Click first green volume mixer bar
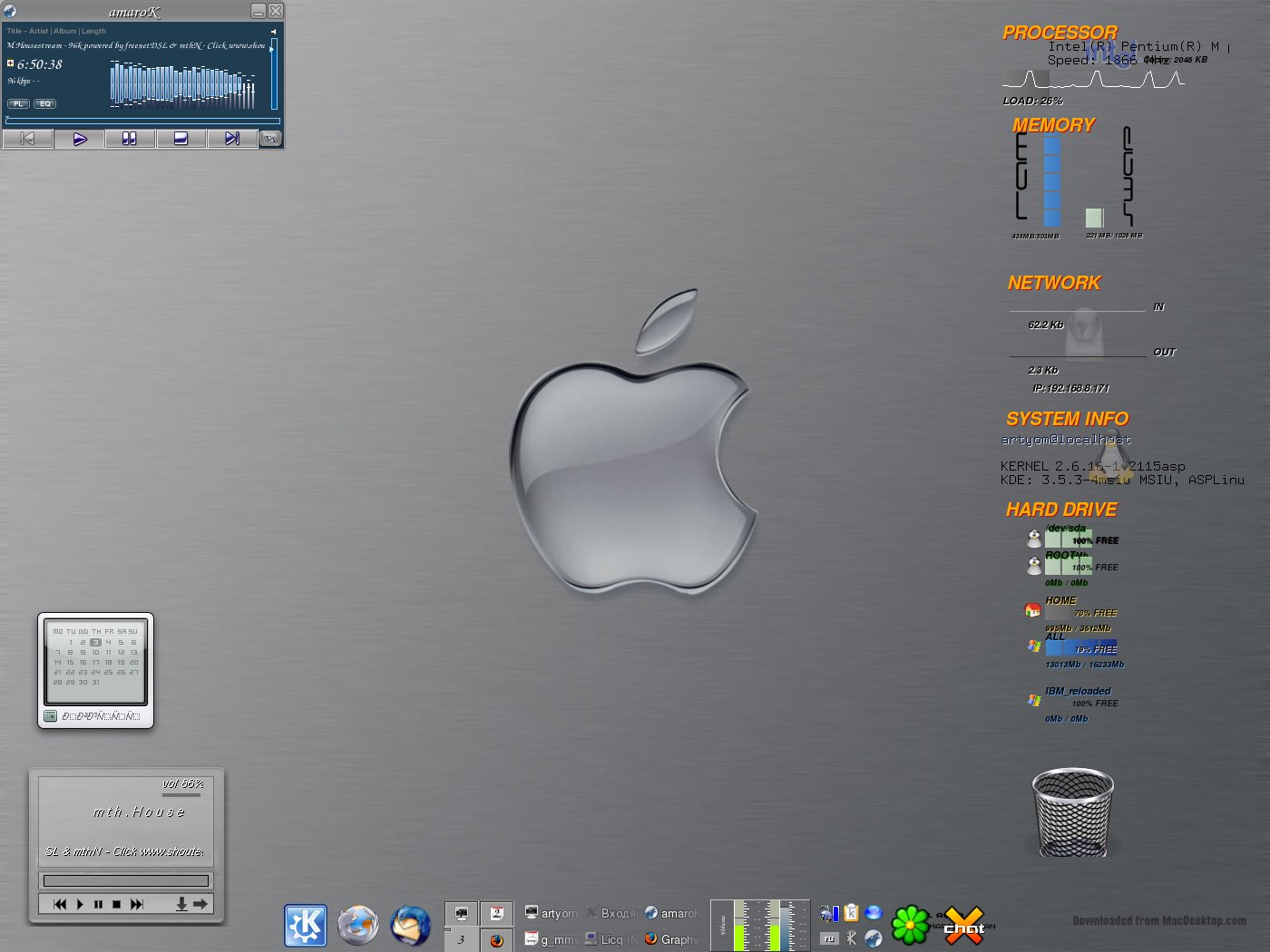Image resolution: width=1270 pixels, height=952 pixels. pyautogui.click(x=740, y=926)
